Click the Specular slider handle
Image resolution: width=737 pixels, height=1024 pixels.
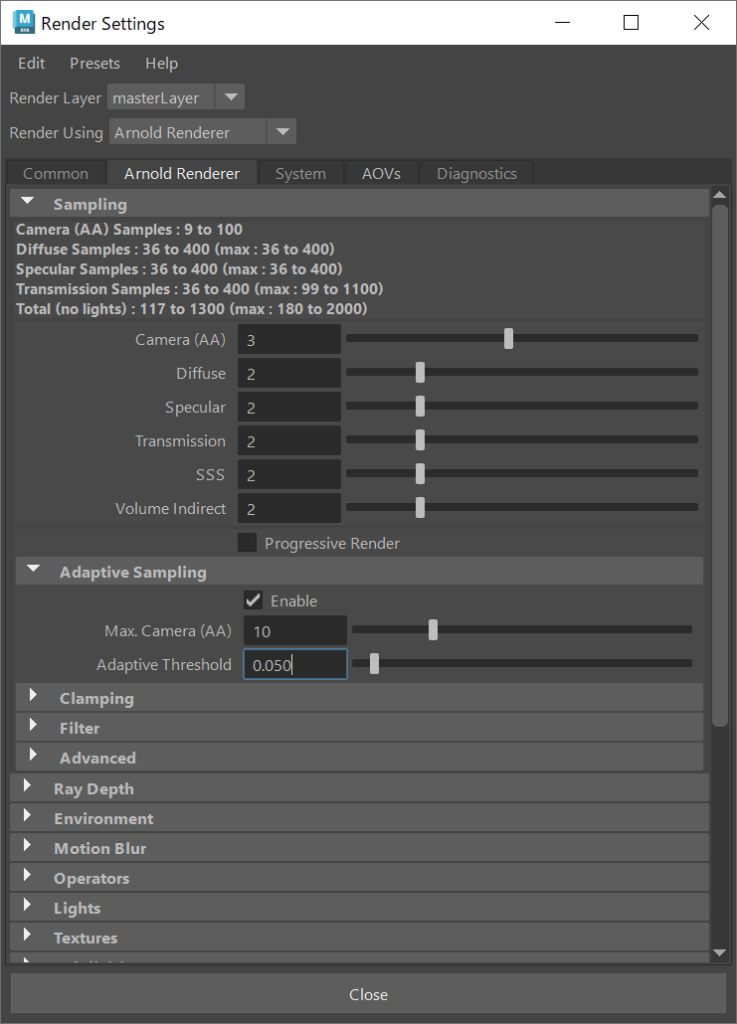(420, 406)
